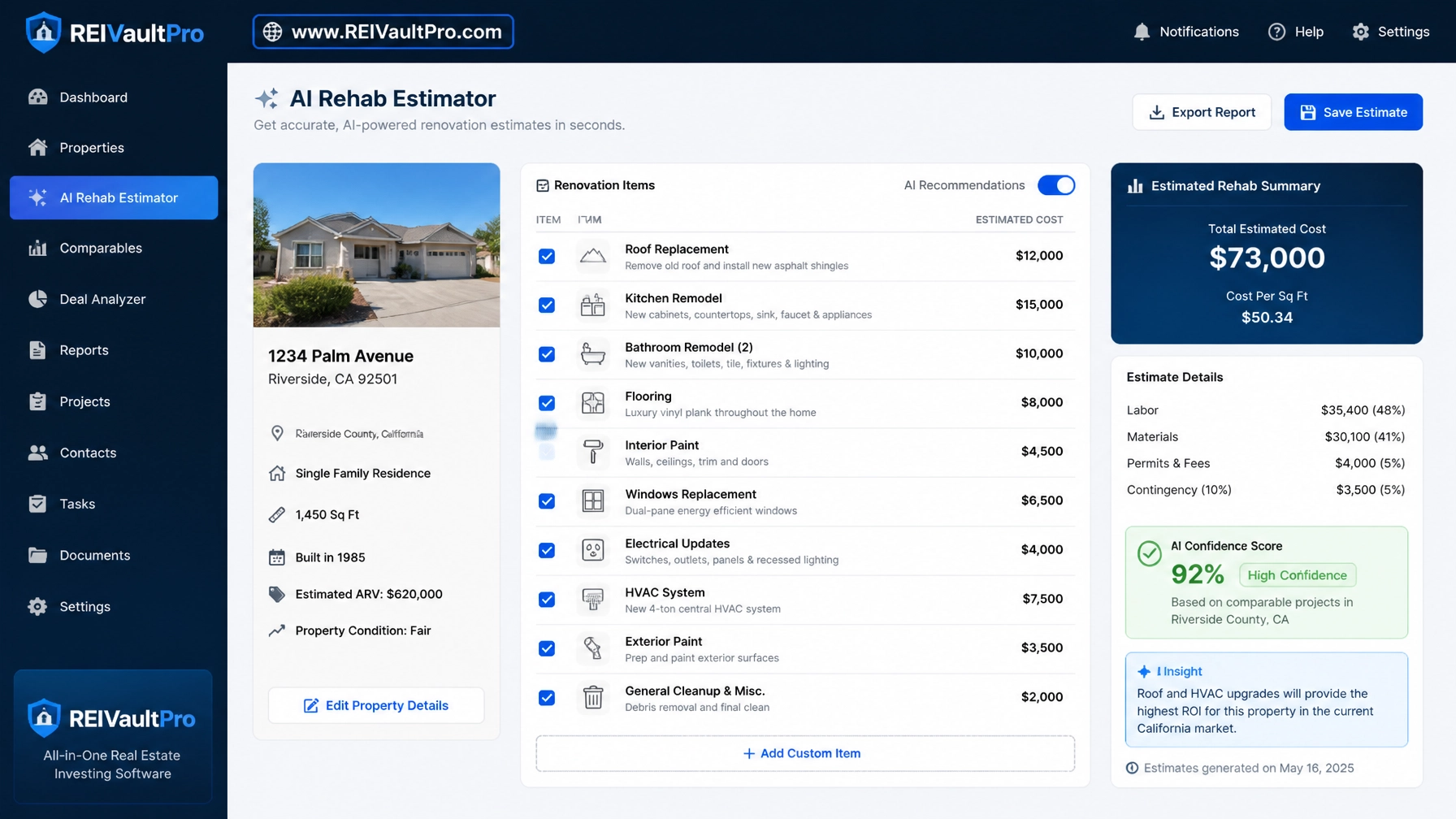Open Projects in the sidebar

pos(114,401)
